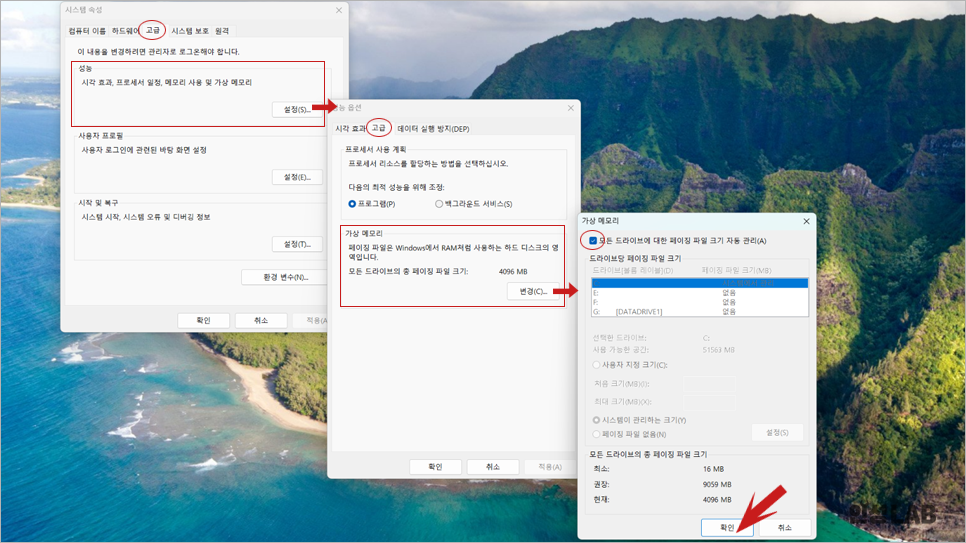This screenshot has height=543, width=966.
Task: Select the highlighted C: drive row
Action: 700,284
